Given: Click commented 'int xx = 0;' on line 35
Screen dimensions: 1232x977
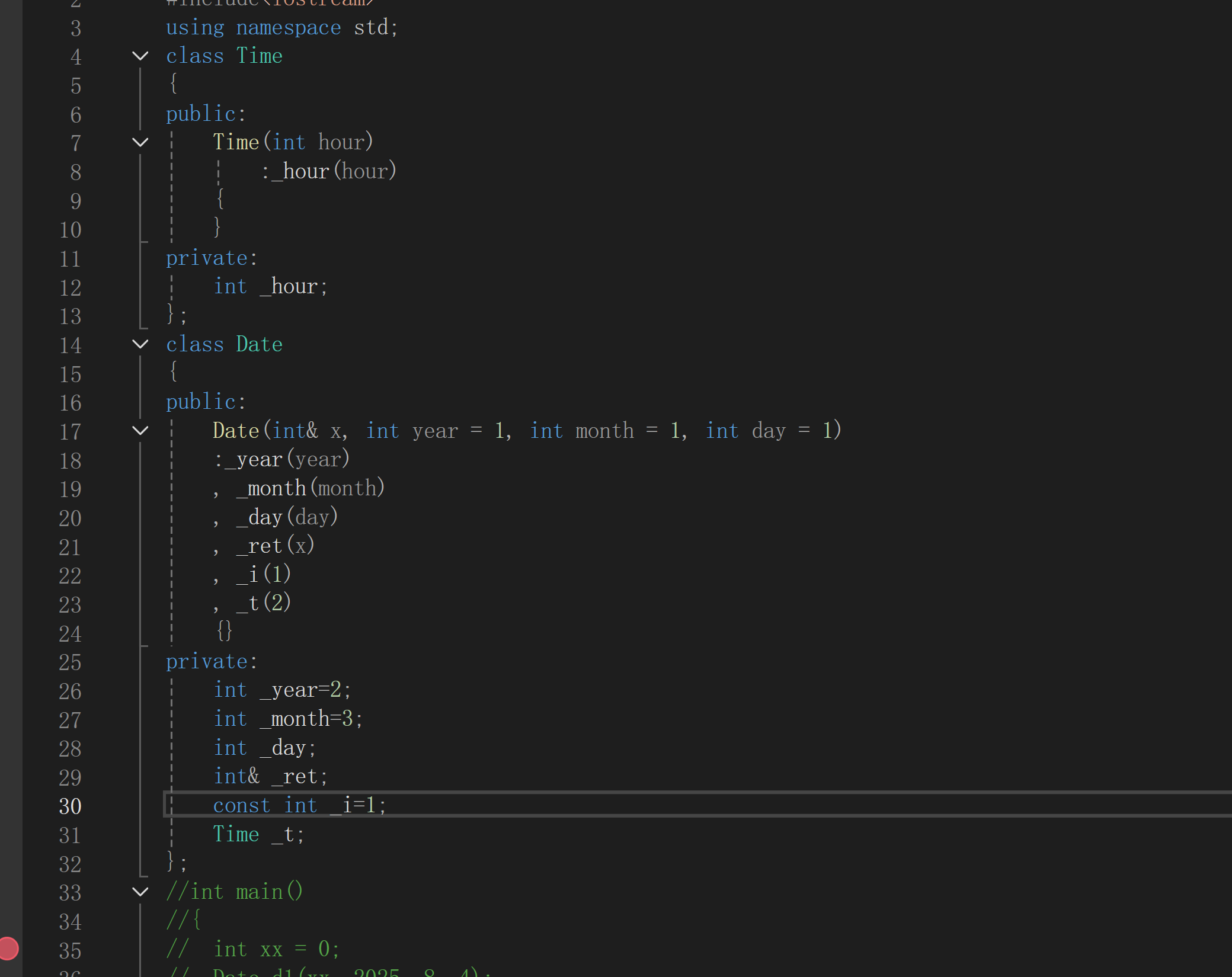Looking at the screenshot, I should click(277, 949).
